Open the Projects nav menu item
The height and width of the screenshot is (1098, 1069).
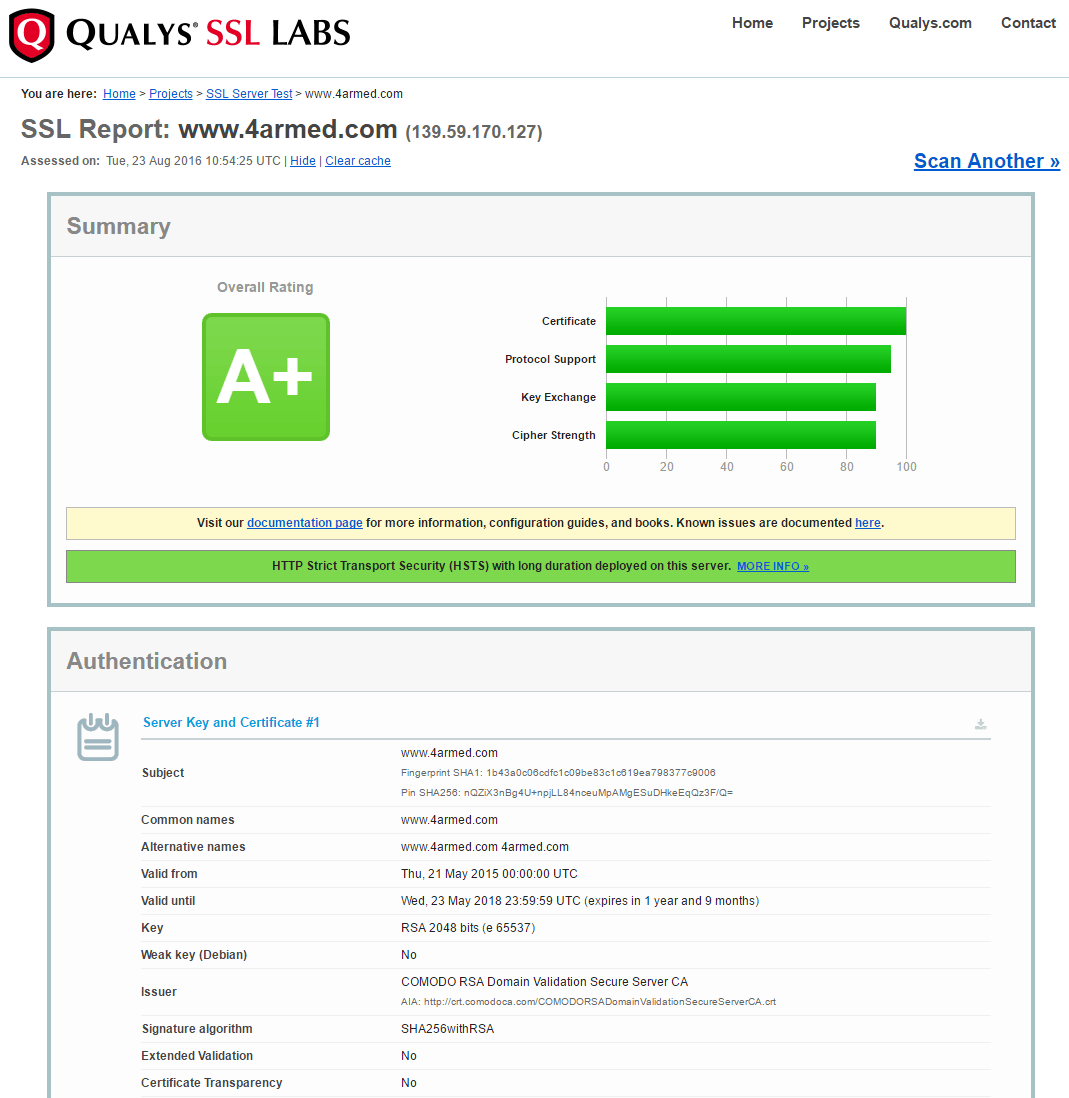click(830, 23)
